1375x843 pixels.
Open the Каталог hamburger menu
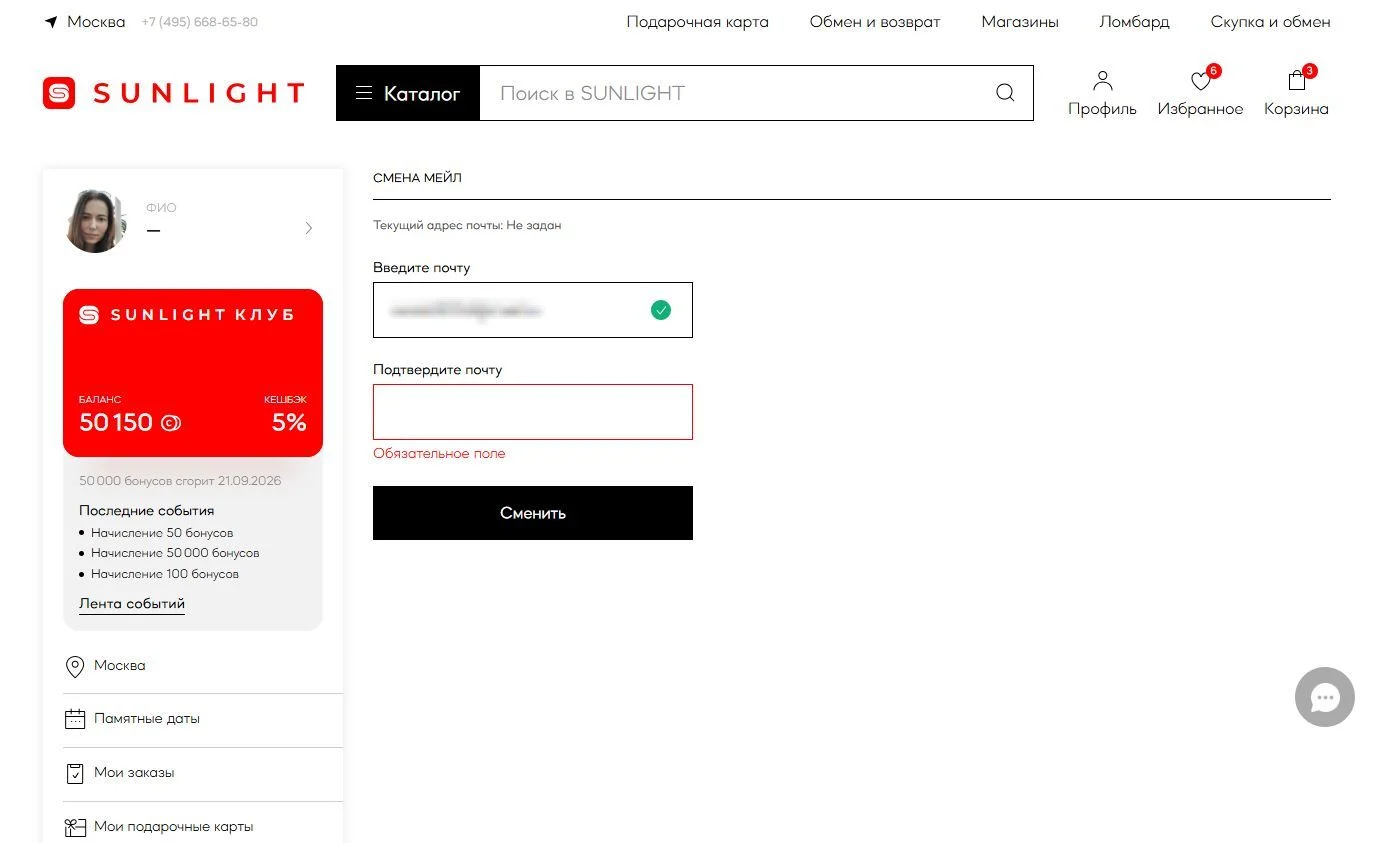pos(408,93)
